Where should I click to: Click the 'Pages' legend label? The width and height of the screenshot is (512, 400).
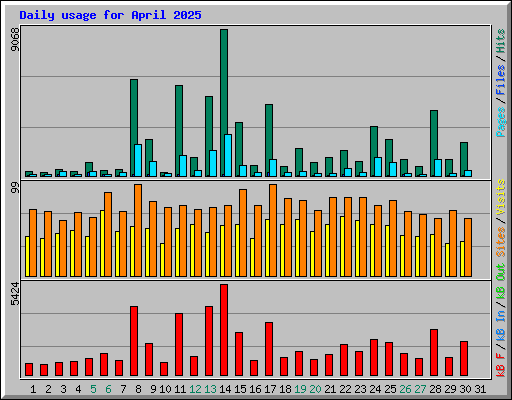pos(501,122)
